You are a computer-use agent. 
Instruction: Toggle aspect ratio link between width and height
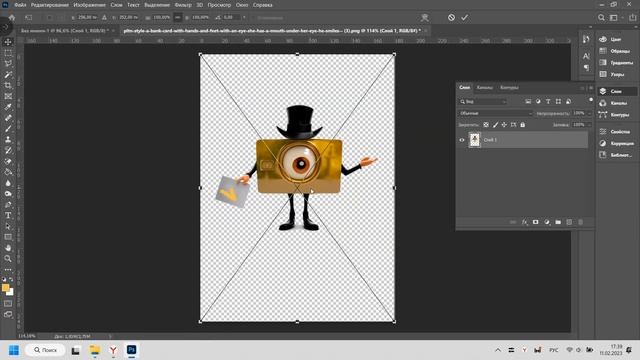[178, 18]
